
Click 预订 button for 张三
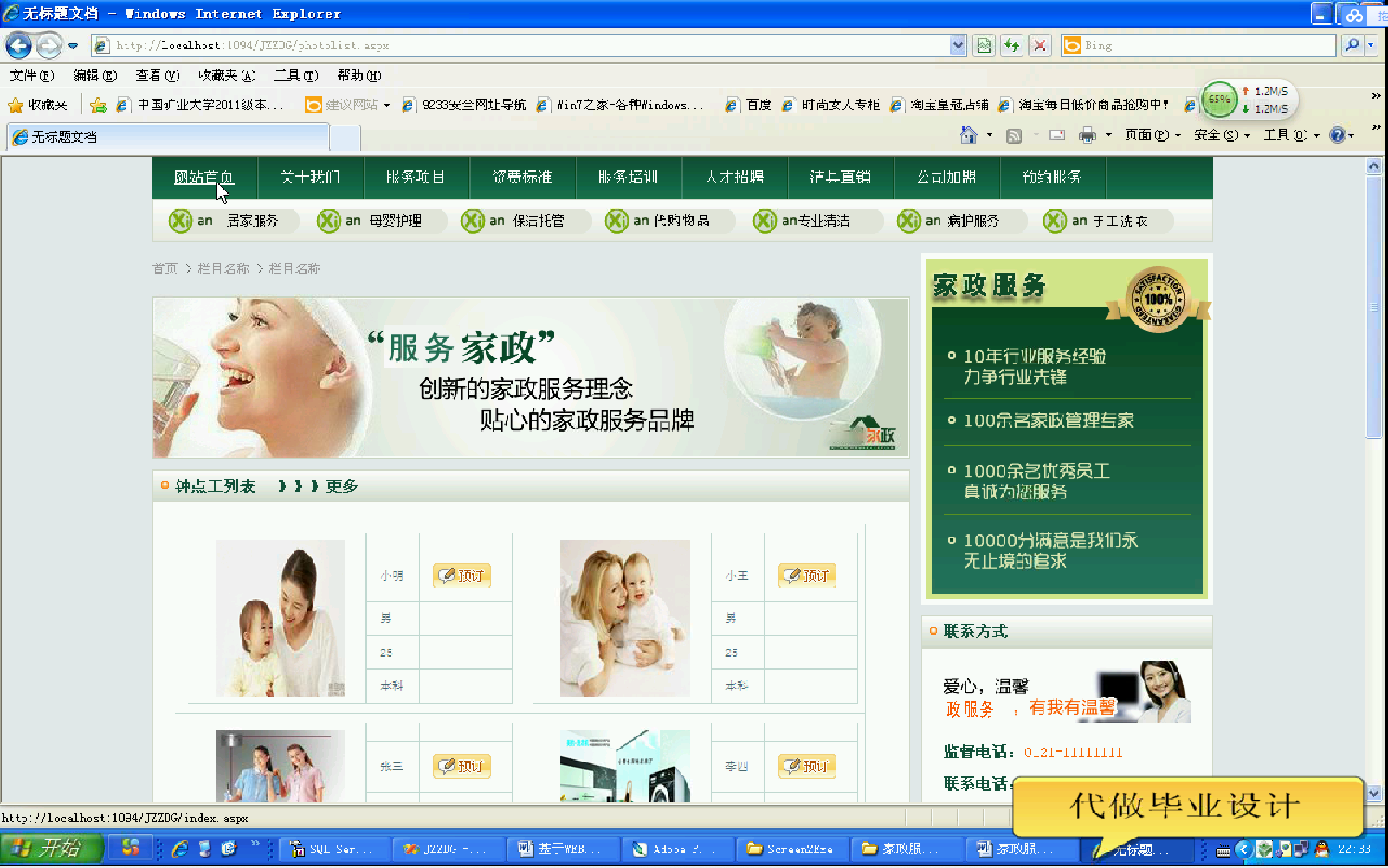pyautogui.click(x=462, y=766)
